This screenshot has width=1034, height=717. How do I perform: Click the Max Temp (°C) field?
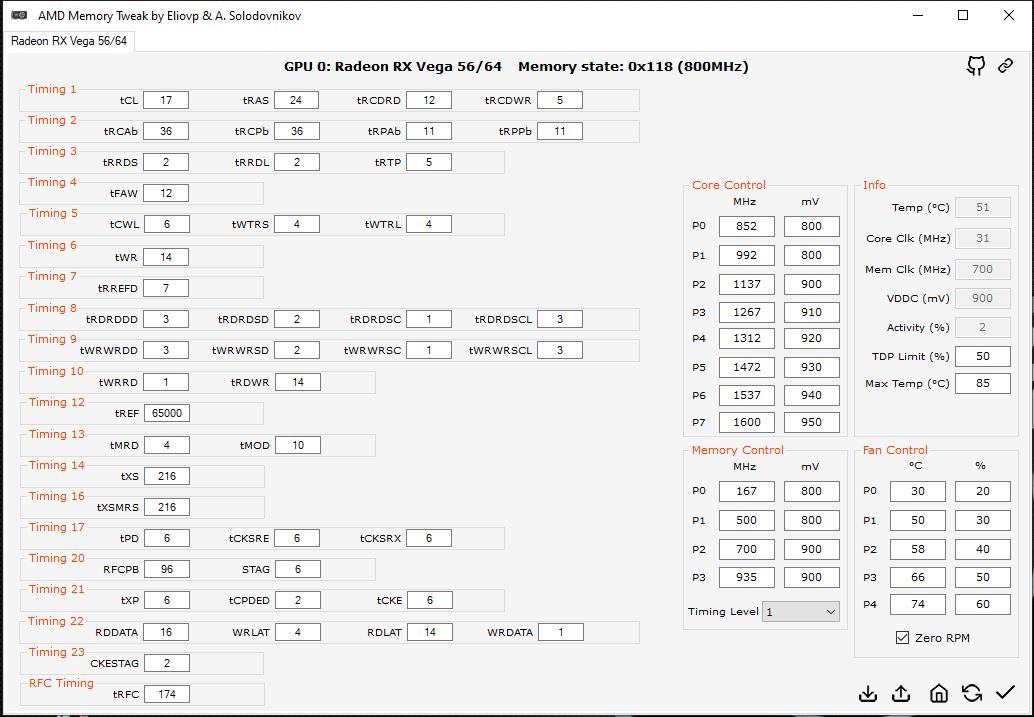point(983,383)
